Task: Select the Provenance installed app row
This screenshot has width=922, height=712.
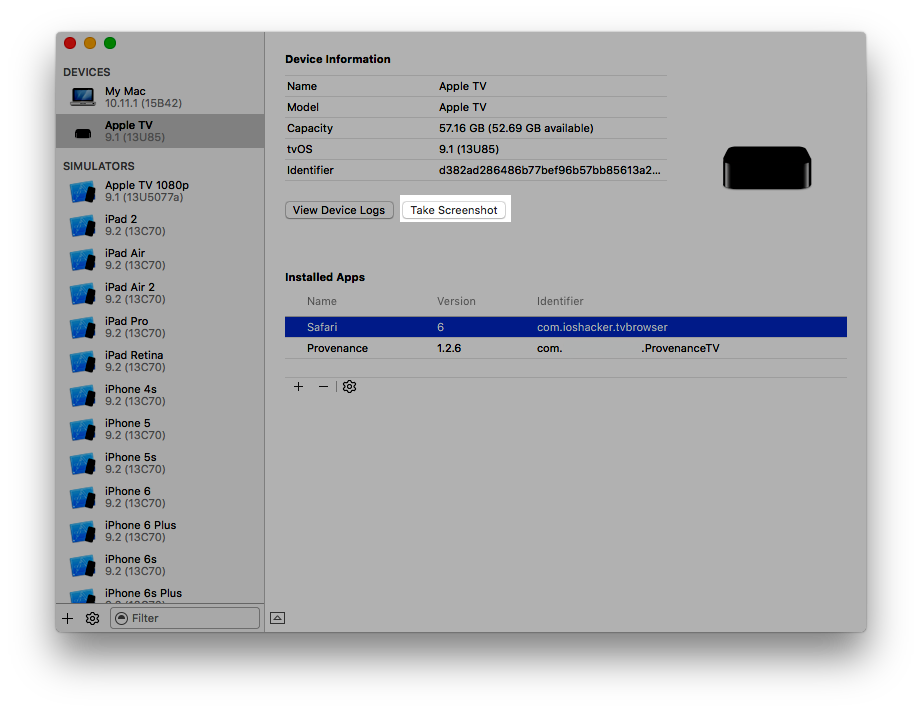Action: click(566, 349)
